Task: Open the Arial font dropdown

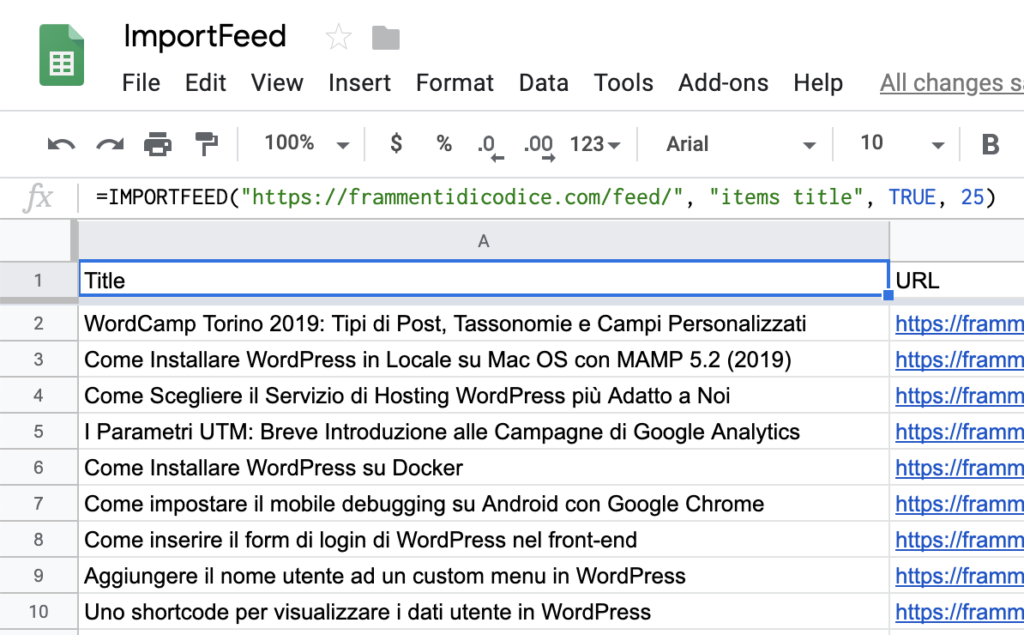Action: (741, 144)
